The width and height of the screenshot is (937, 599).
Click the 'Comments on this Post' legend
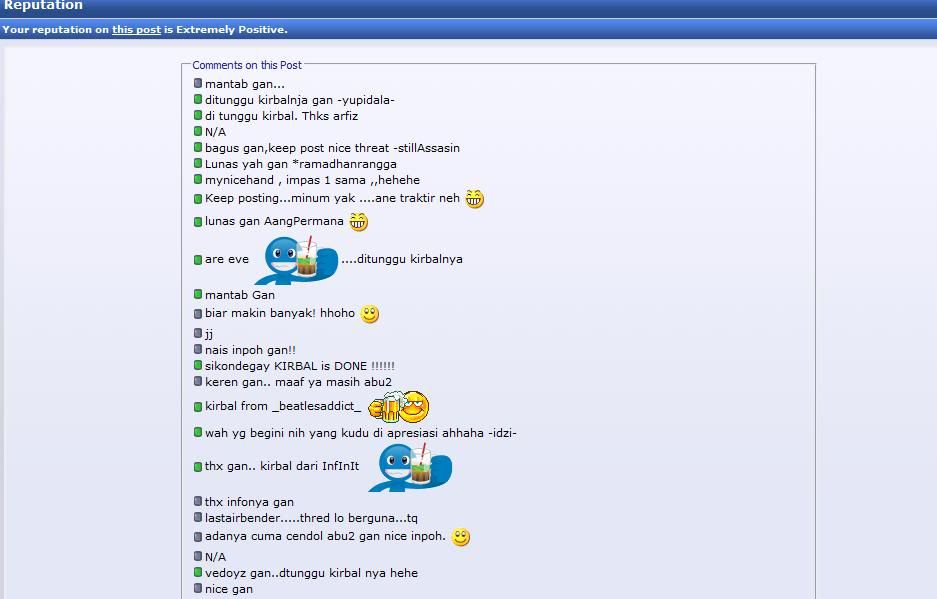point(247,65)
